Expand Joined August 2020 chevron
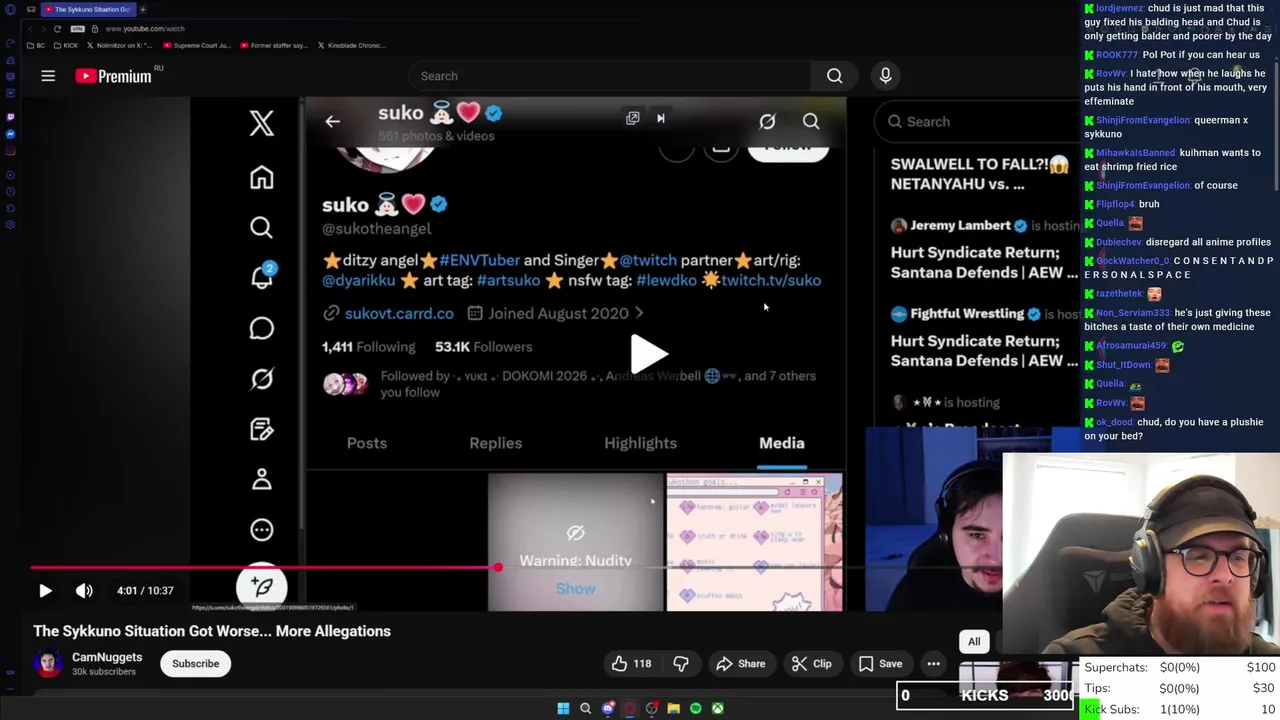This screenshot has height=720, width=1280. tap(640, 313)
